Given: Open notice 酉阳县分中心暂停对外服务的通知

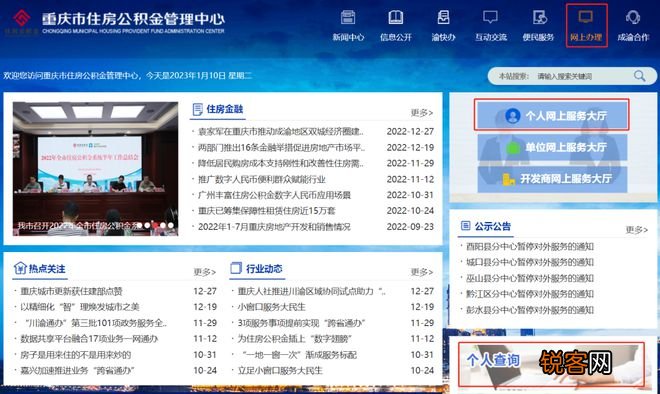Looking at the screenshot, I should coord(530,246).
